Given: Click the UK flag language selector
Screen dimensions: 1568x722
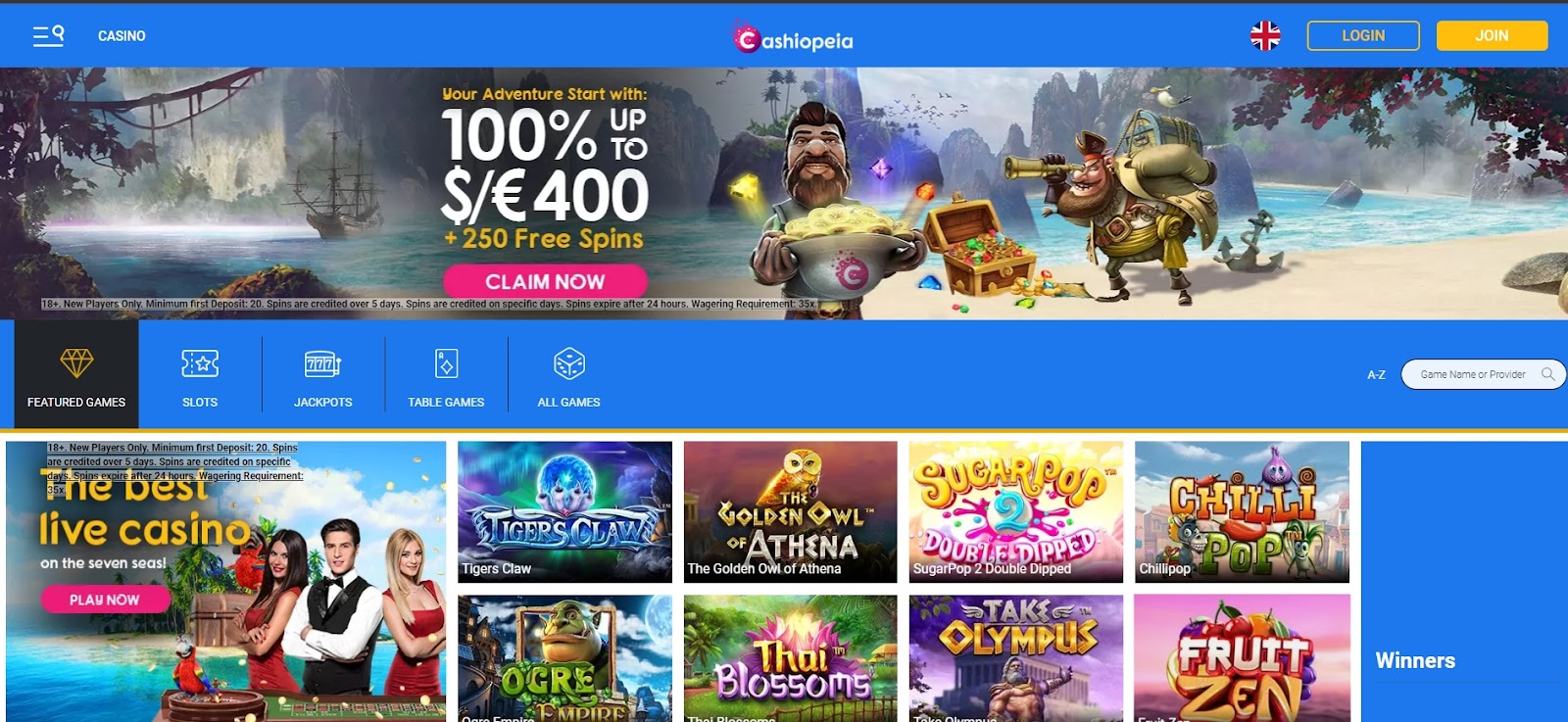Looking at the screenshot, I should (1265, 36).
